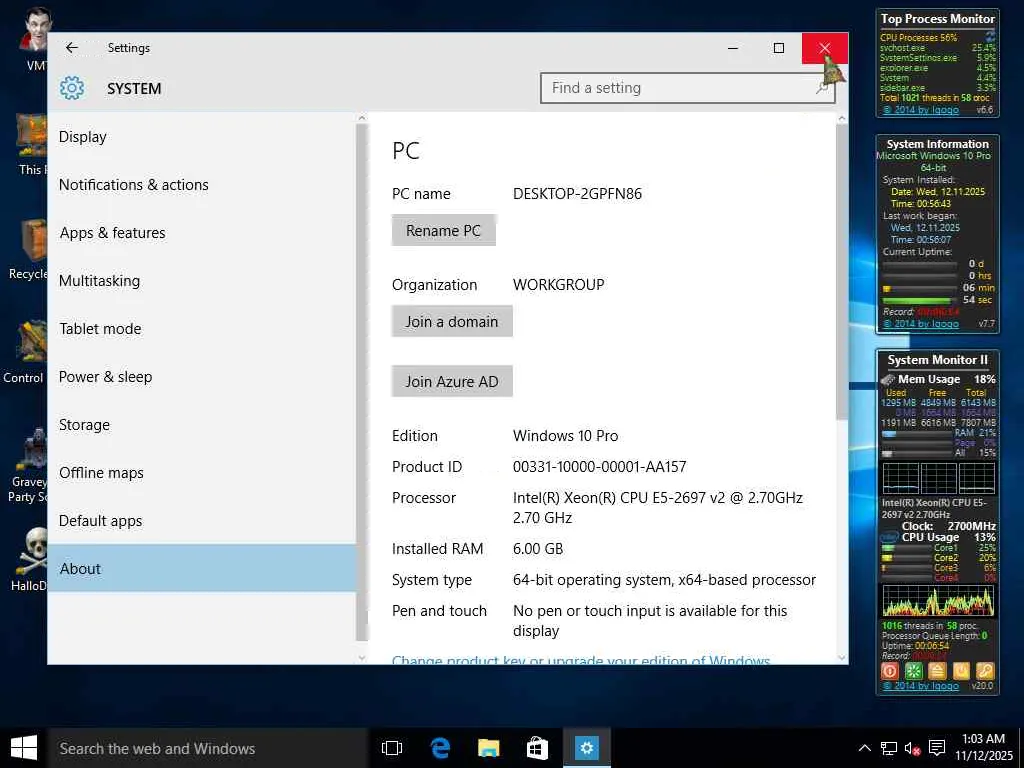Open the taskbar clock showing 1:03 AM

pyautogui.click(x=984, y=747)
